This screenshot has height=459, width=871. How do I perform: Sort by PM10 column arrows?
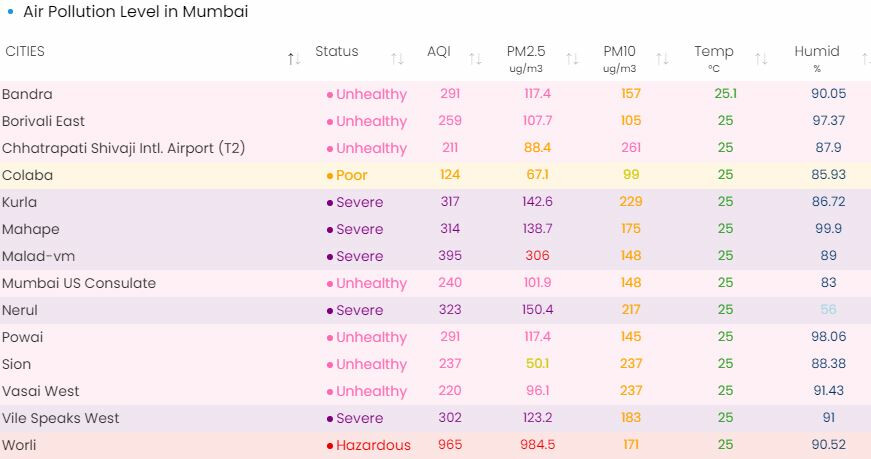pos(662,59)
